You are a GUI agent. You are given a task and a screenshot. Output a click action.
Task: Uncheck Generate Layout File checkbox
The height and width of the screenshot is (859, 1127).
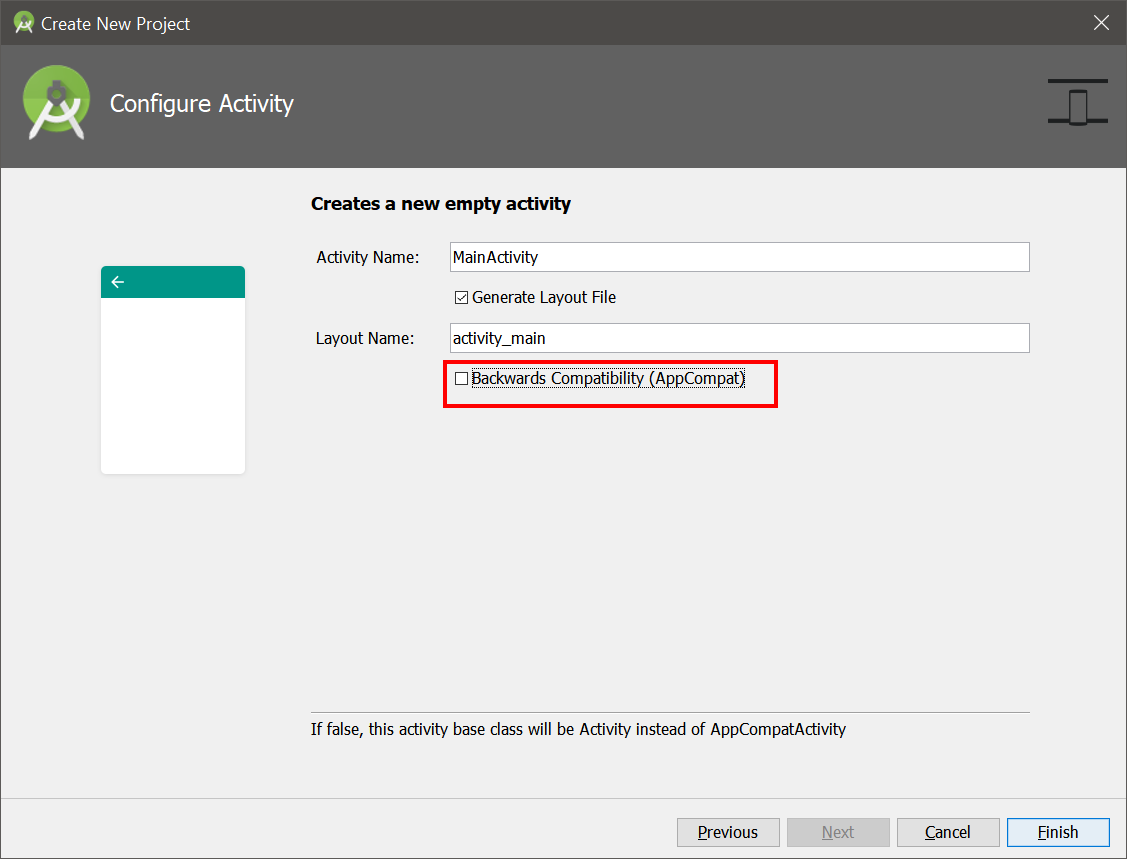[461, 298]
